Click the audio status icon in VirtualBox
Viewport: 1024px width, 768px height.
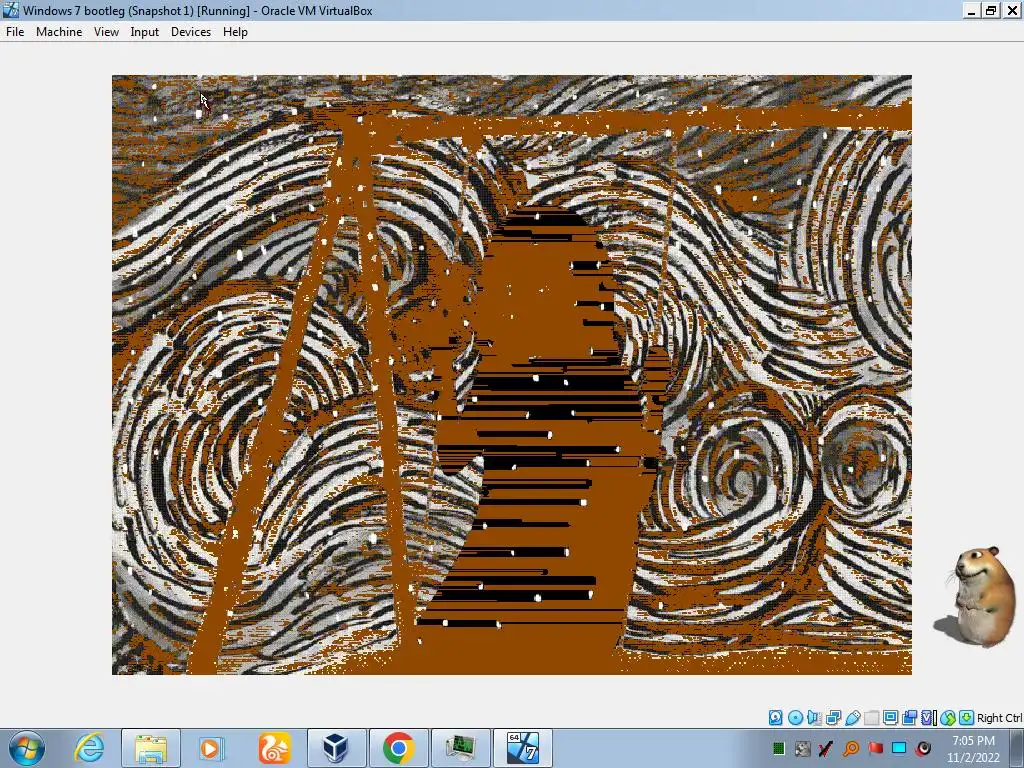point(814,718)
